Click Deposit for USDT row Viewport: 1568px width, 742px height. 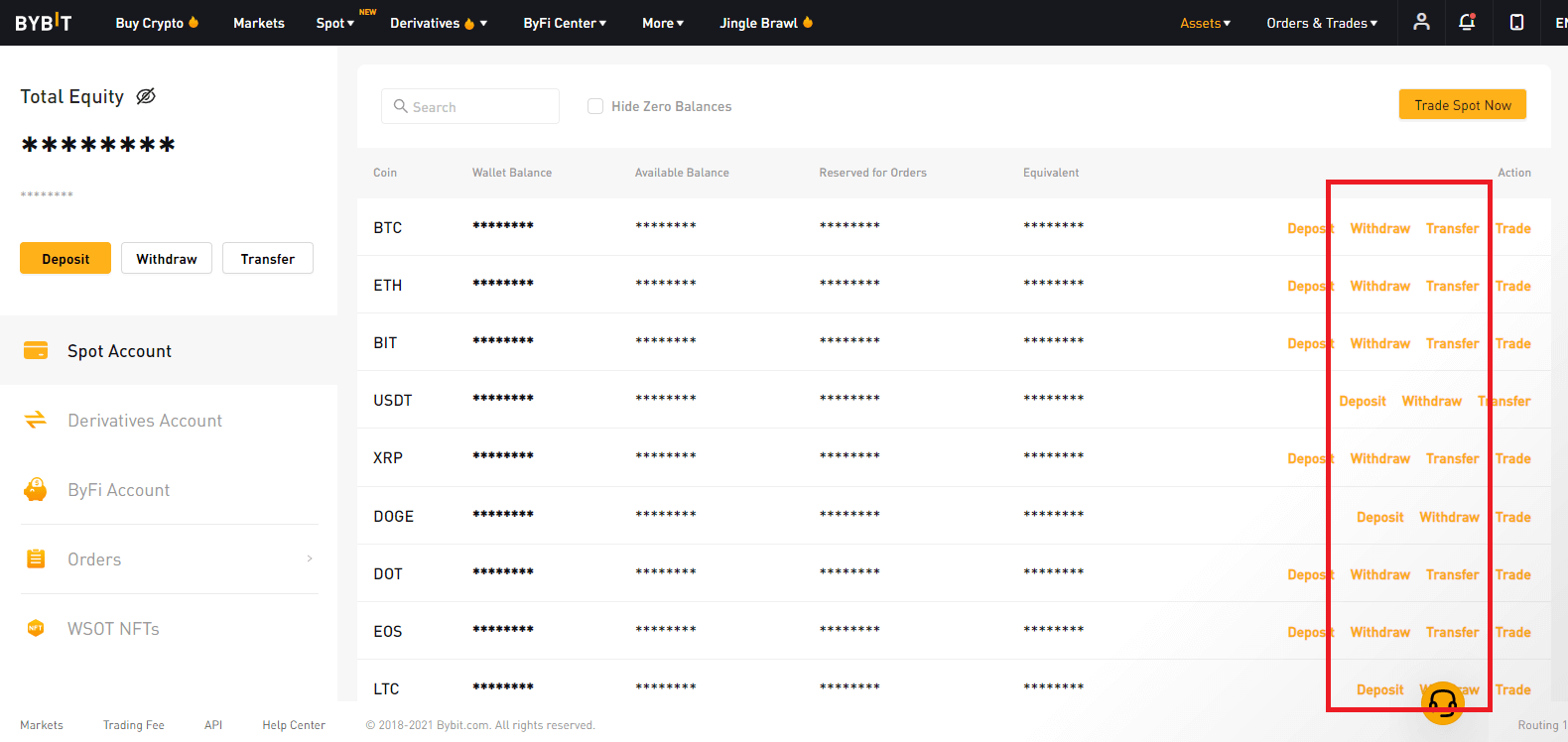1363,401
